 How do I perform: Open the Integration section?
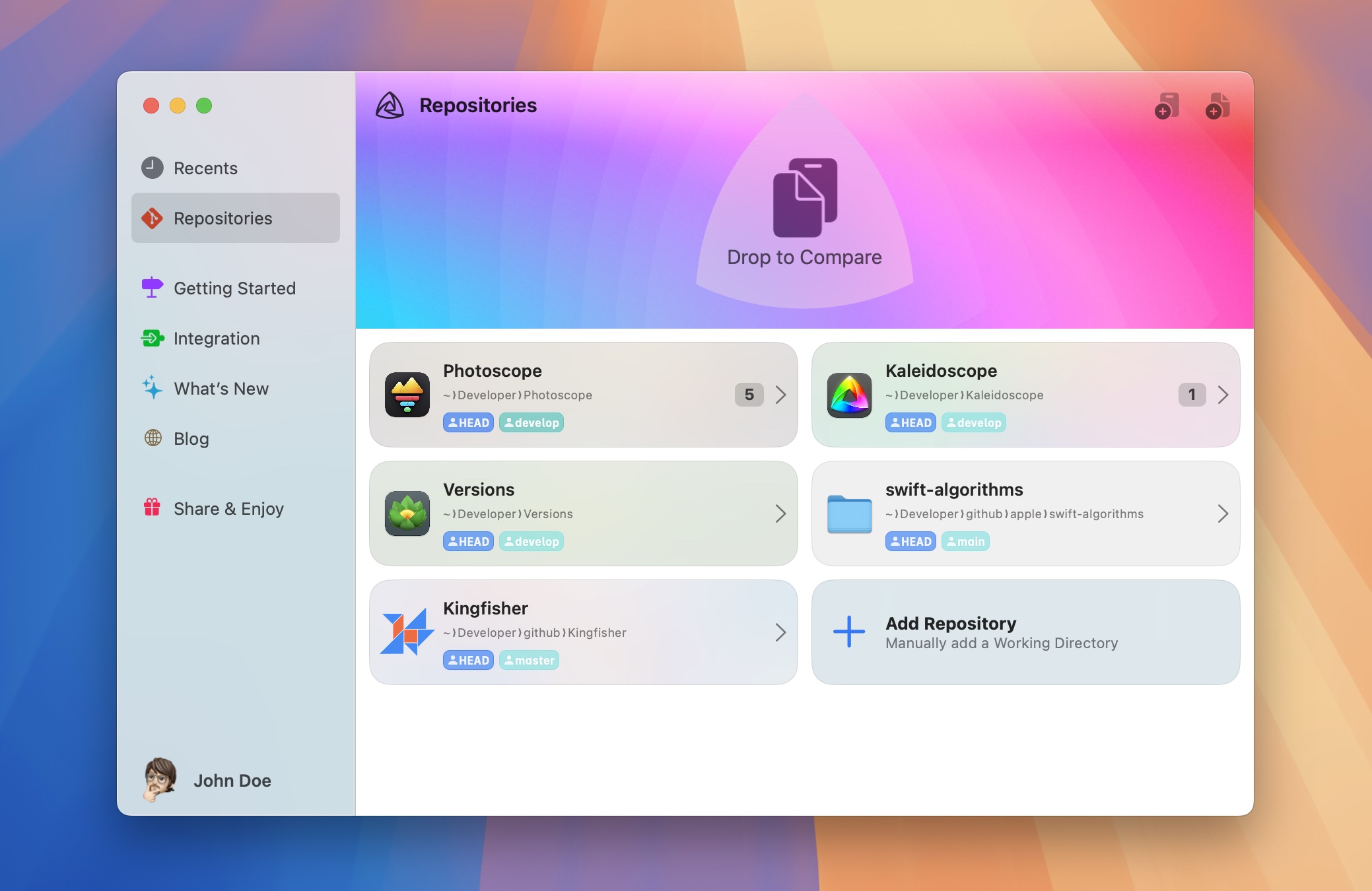point(235,338)
